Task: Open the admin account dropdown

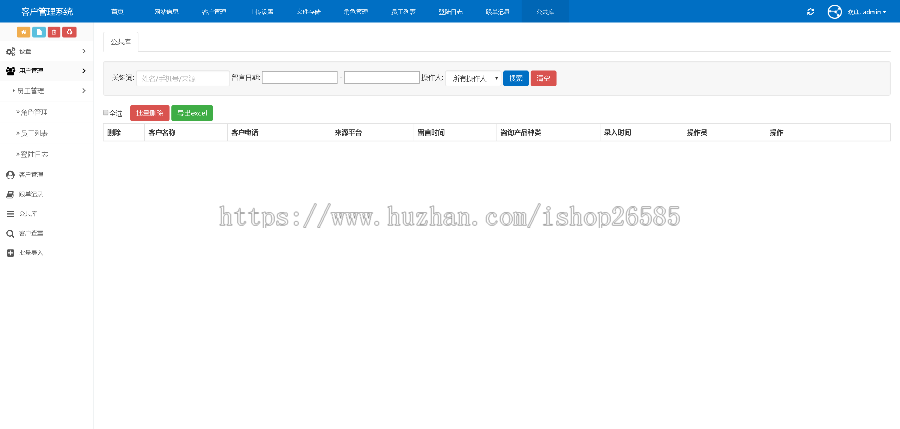Action: [867, 11]
